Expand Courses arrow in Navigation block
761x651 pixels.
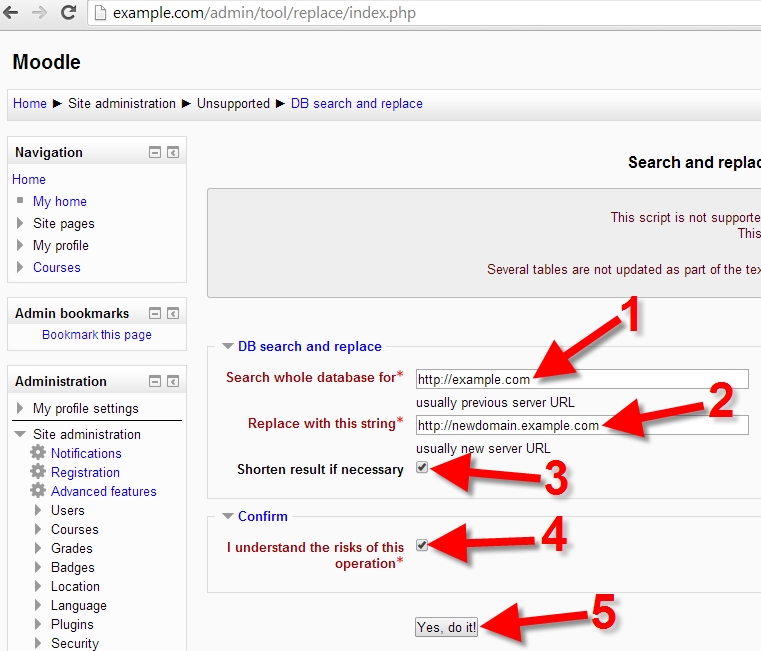[x=20, y=267]
